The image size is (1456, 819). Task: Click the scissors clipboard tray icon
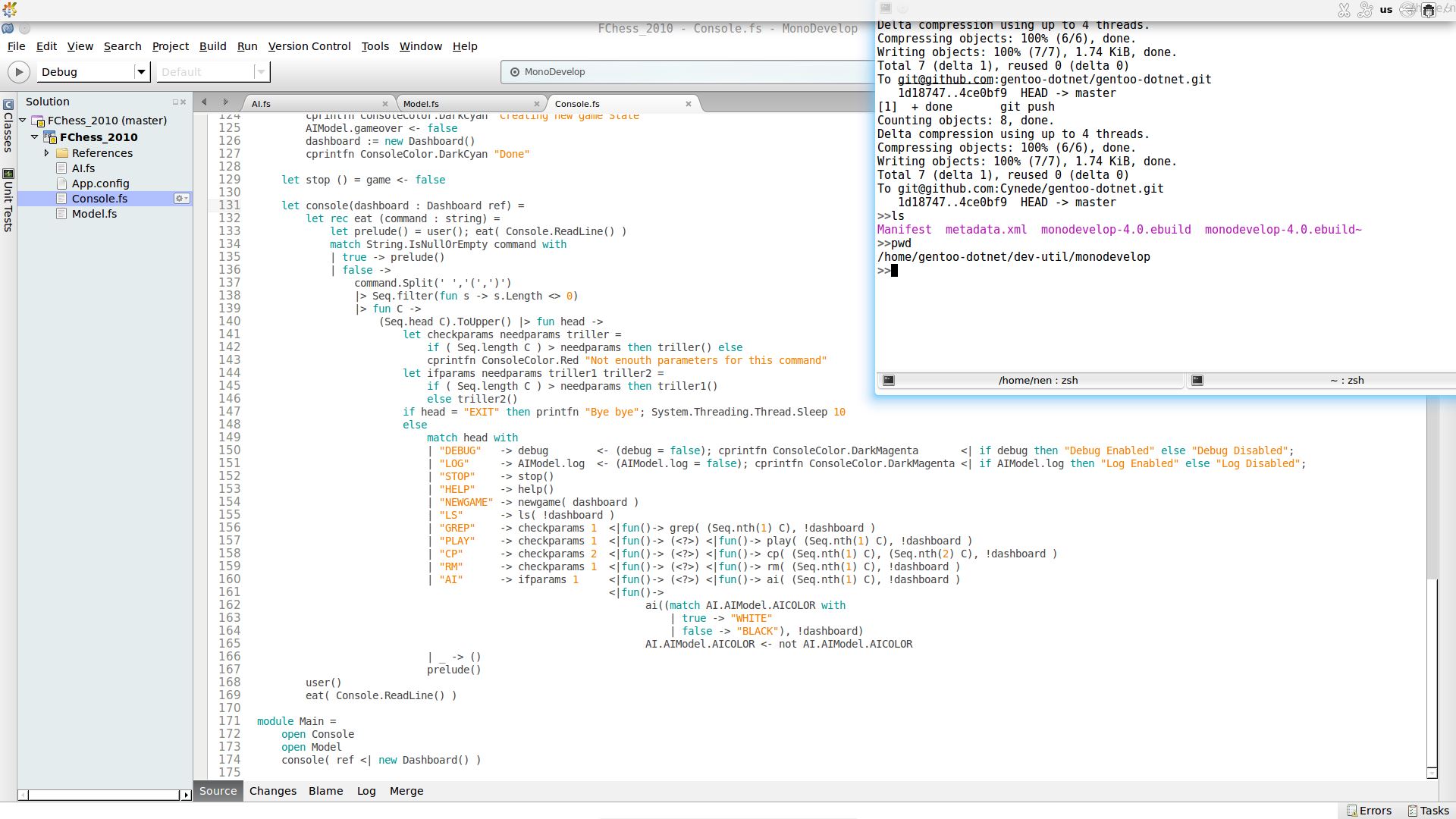1344,10
